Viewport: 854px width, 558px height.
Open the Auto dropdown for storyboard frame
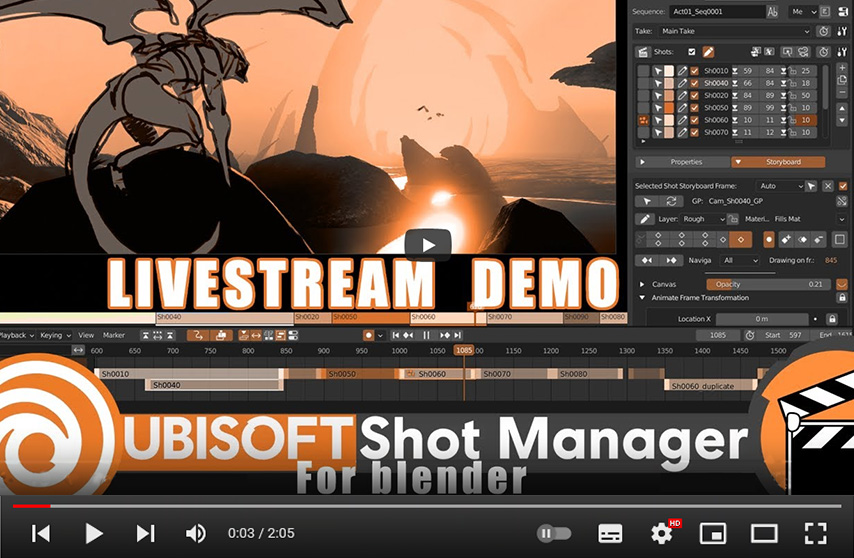pos(781,186)
